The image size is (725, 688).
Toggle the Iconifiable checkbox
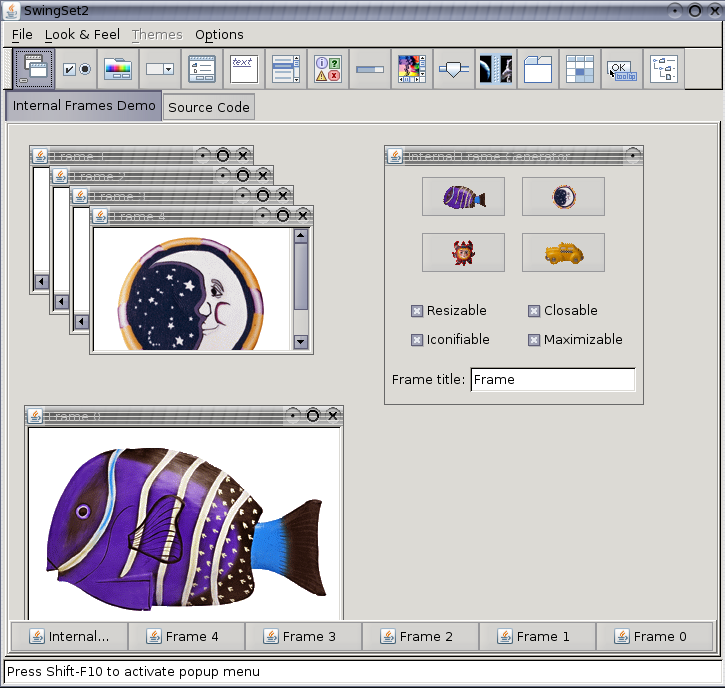click(418, 340)
